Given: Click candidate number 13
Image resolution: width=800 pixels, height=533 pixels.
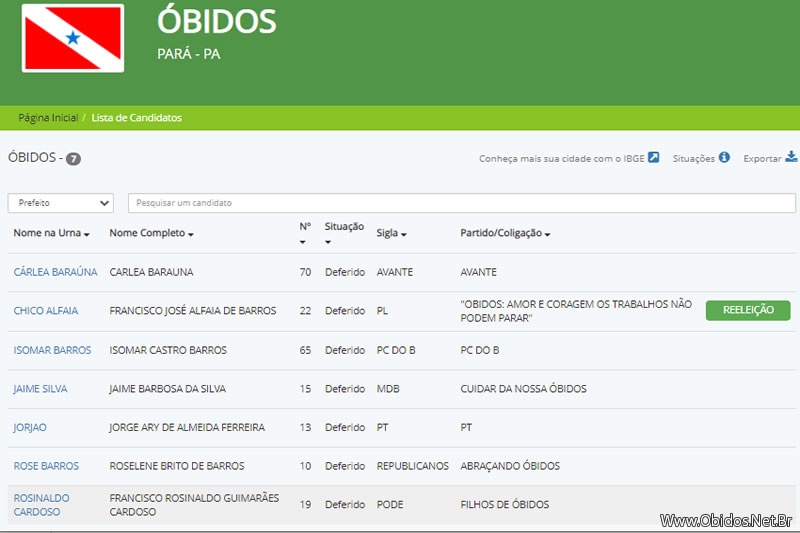Looking at the screenshot, I should (305, 428).
